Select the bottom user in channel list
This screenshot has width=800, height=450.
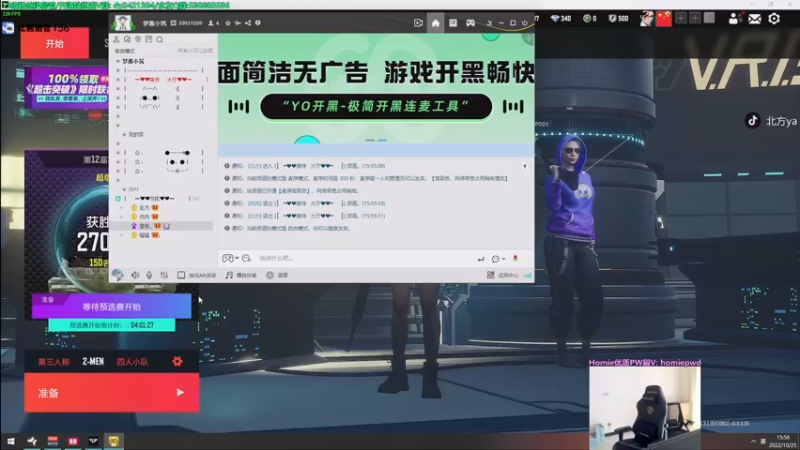pos(145,235)
